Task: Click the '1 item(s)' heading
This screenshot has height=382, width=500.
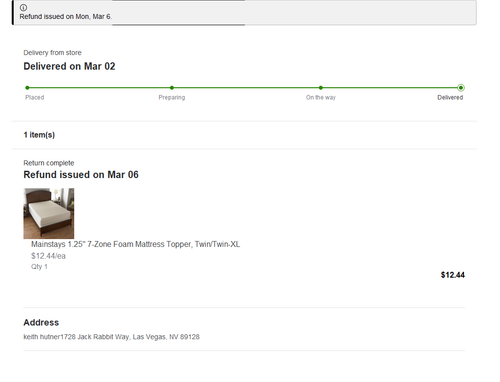Action: pos(39,135)
